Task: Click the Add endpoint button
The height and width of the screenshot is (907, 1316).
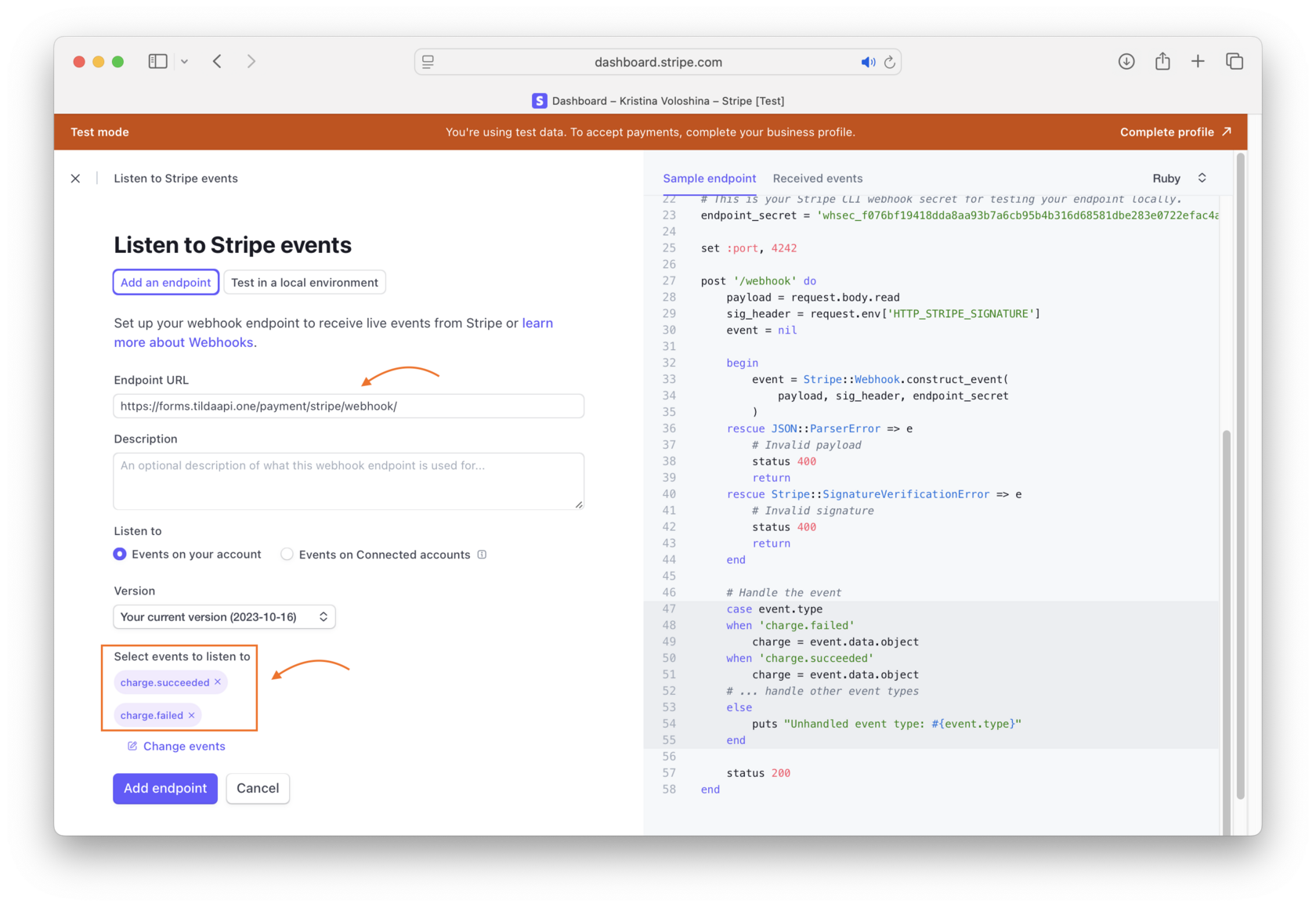Action: (x=165, y=789)
